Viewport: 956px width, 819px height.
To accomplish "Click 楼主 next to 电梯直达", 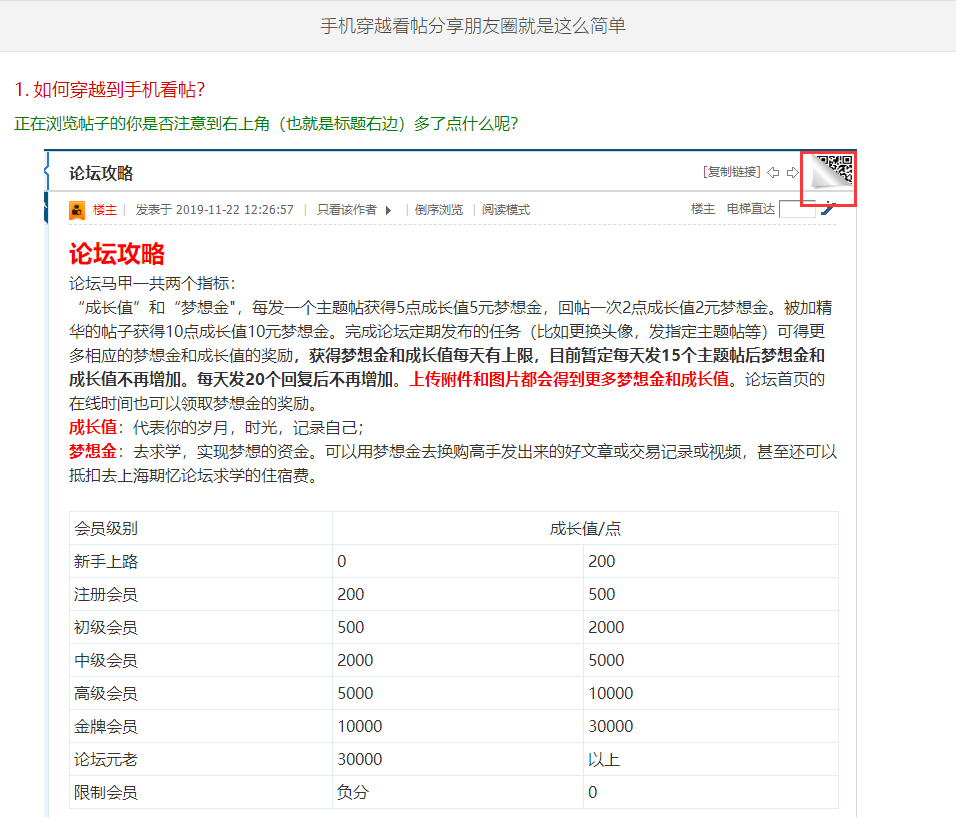I will tap(702, 209).
